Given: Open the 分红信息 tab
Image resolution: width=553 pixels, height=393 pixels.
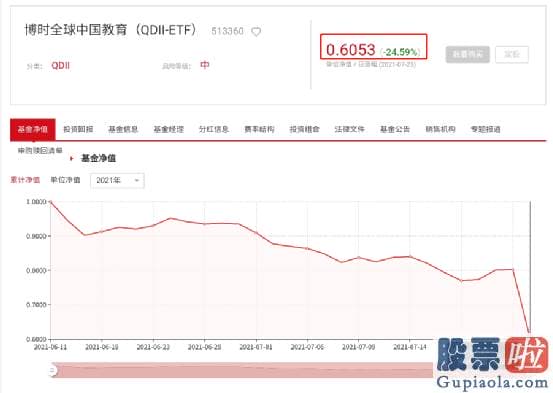Looking at the screenshot, I should (x=214, y=129).
